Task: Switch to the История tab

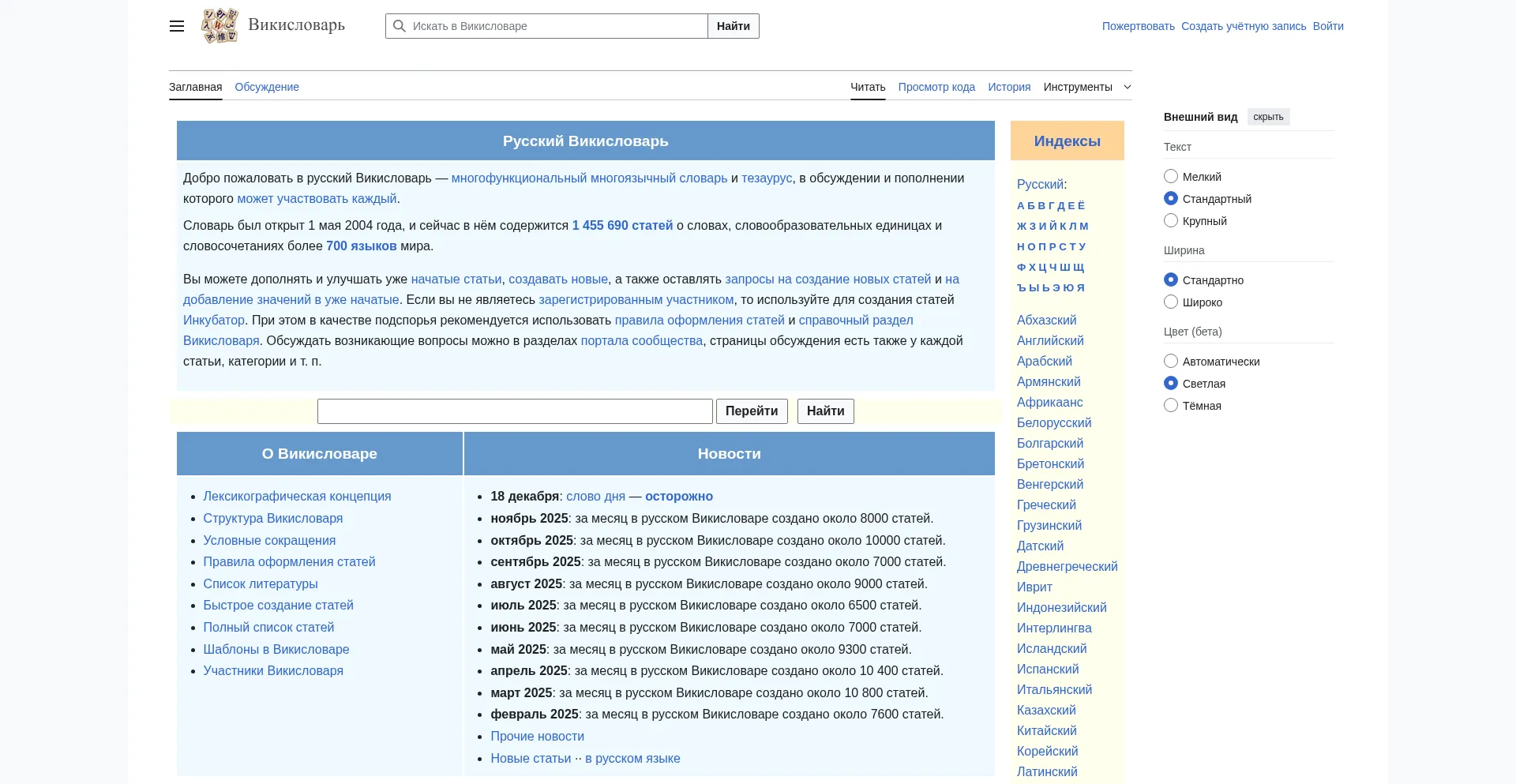Action: point(1008,87)
